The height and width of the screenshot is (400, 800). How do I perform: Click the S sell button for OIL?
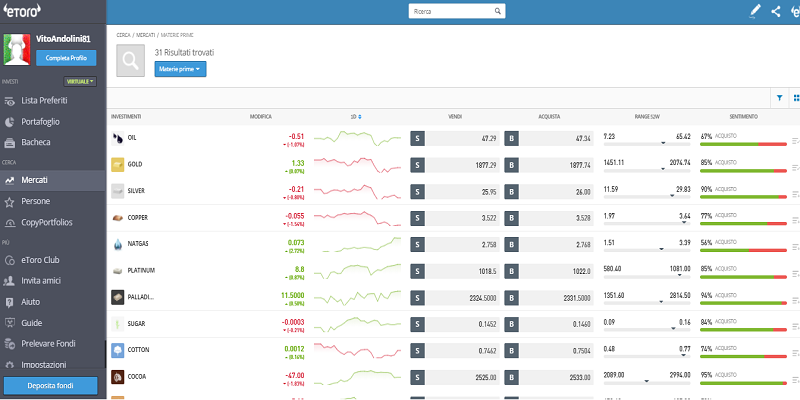coord(417,138)
